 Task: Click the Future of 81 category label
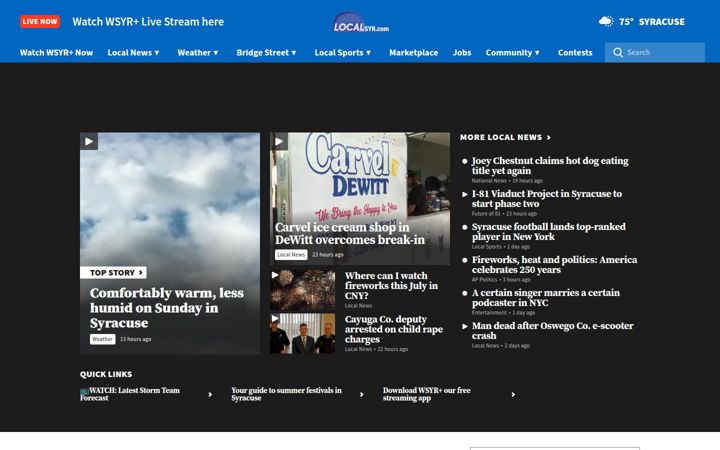point(486,214)
